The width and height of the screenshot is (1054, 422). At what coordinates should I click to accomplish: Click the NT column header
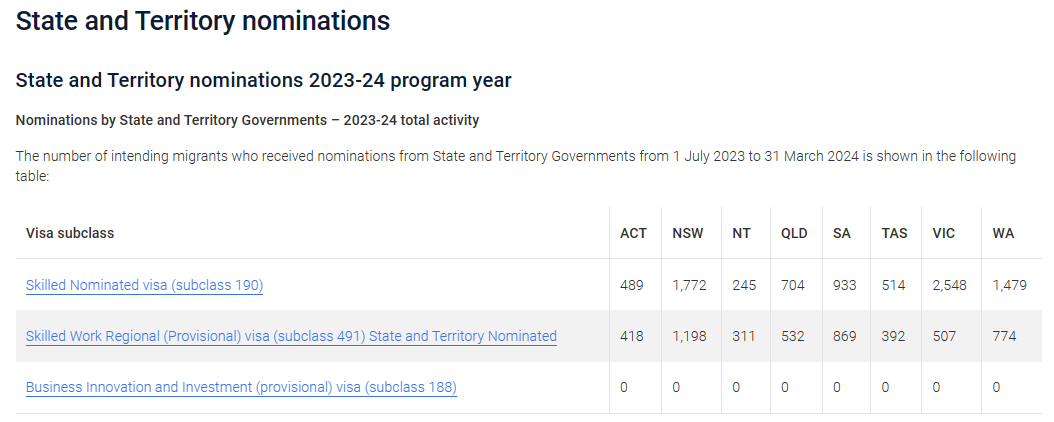pyautogui.click(x=741, y=233)
